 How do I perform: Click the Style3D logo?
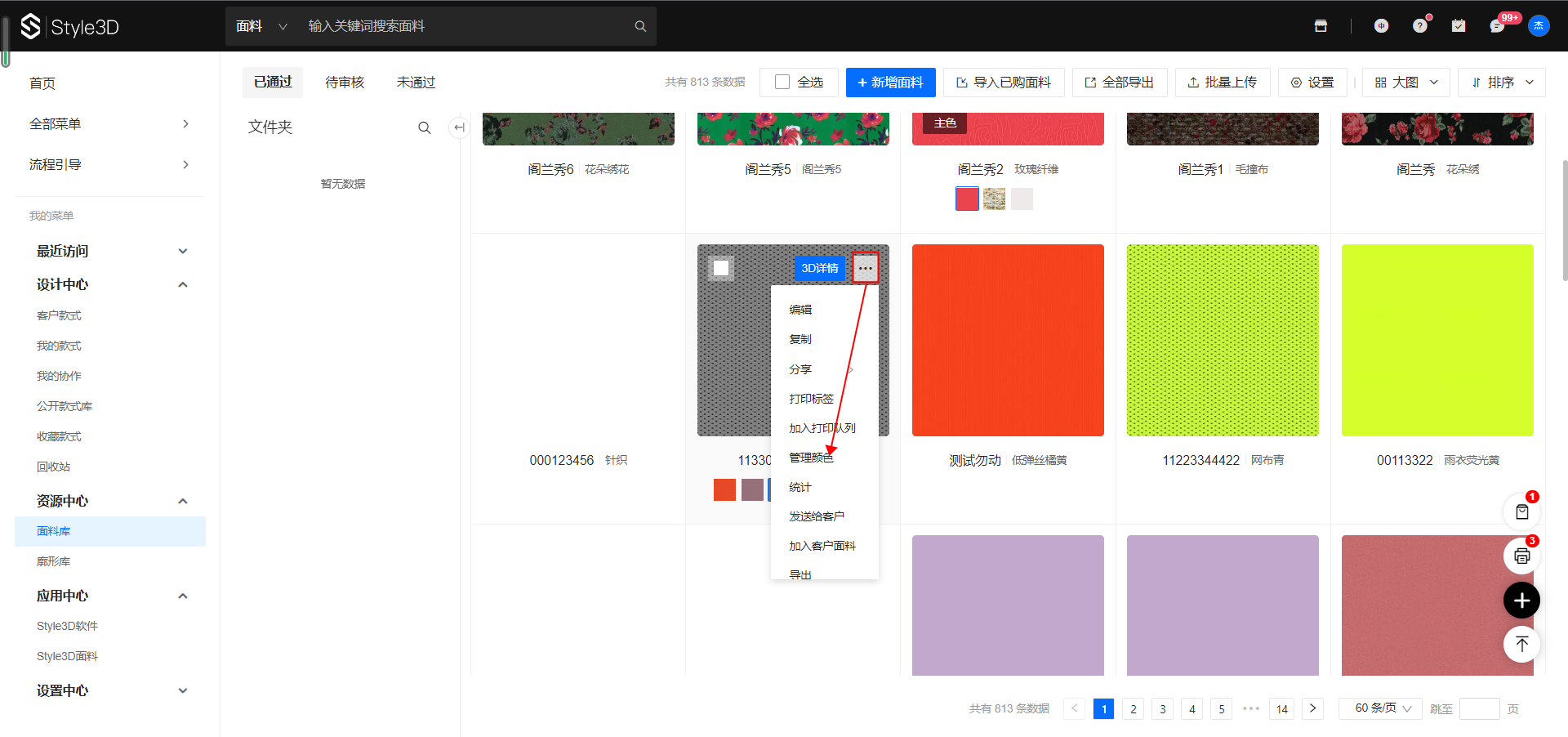coord(70,27)
